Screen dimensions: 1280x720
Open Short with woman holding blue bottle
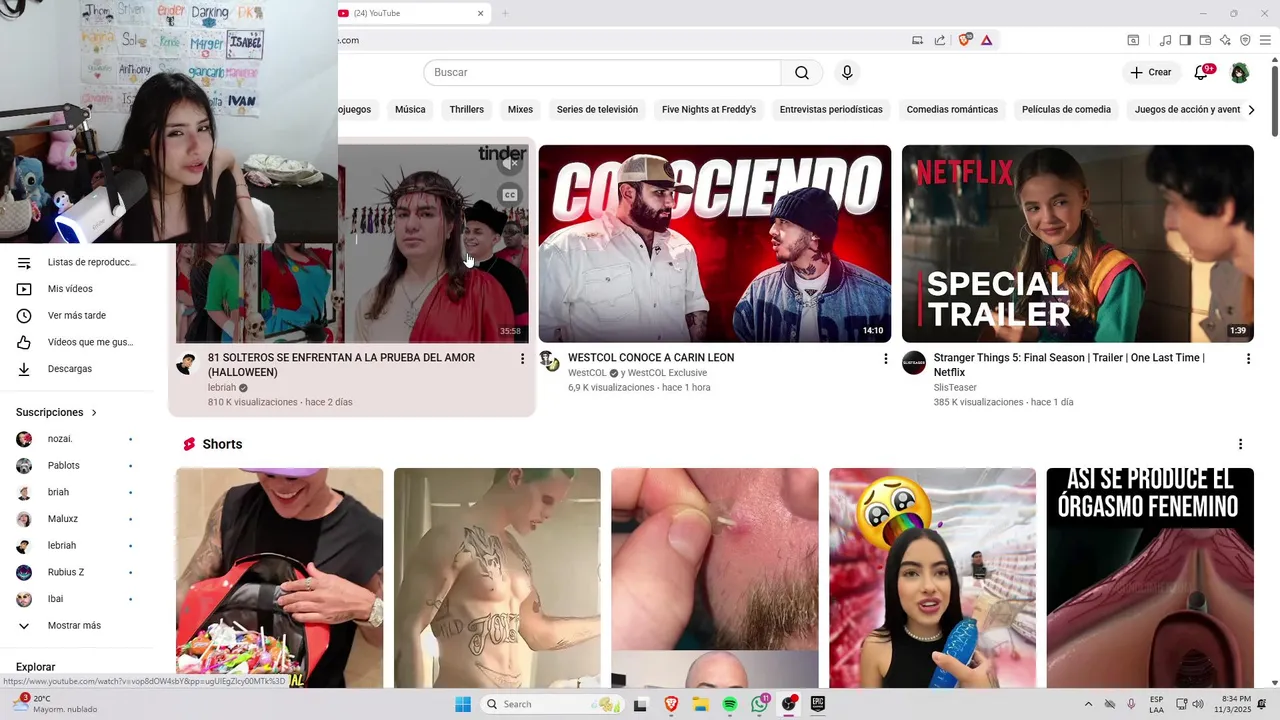pos(932,578)
